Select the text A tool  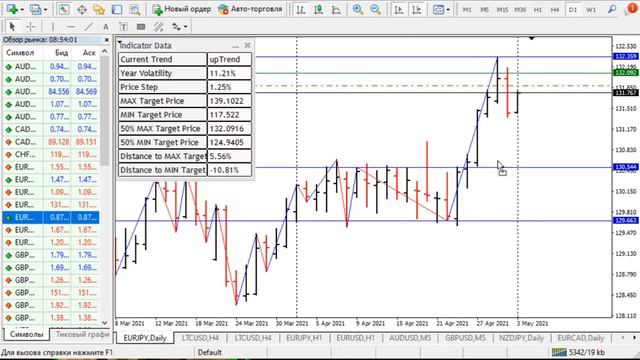106,27
